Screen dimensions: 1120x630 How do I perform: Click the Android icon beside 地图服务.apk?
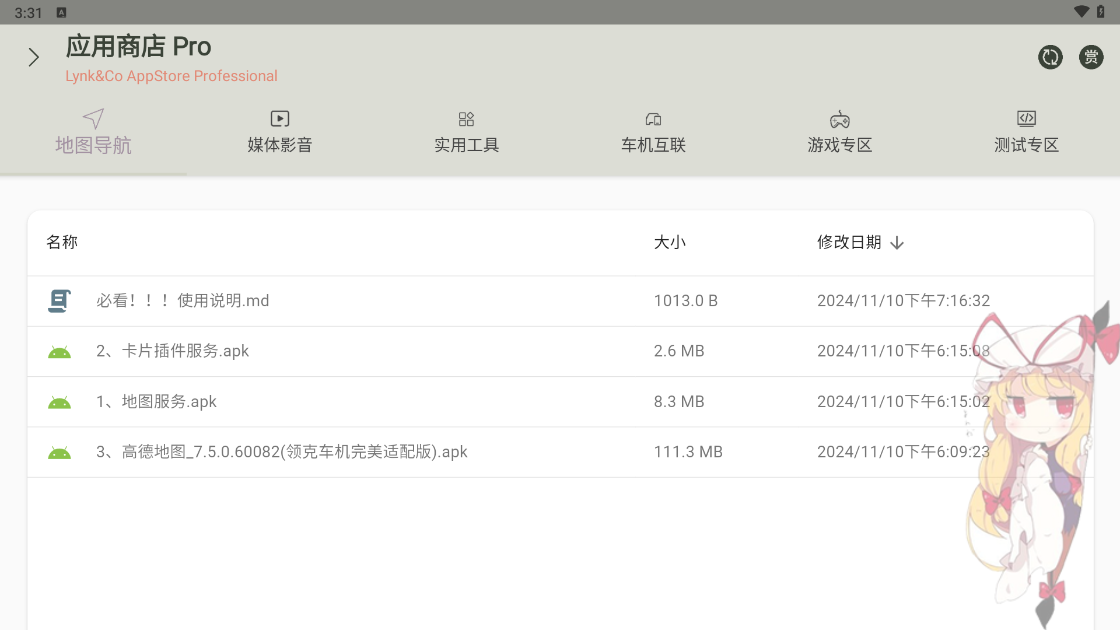(x=60, y=402)
